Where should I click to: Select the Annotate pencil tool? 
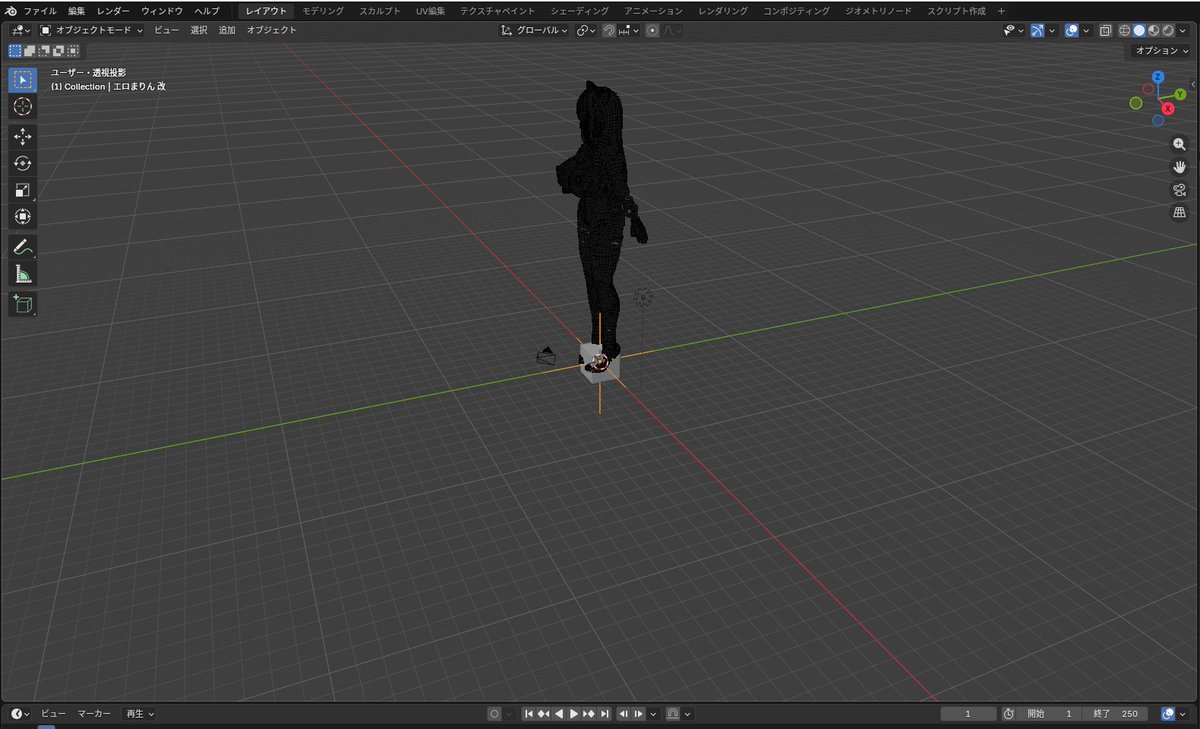coord(23,247)
